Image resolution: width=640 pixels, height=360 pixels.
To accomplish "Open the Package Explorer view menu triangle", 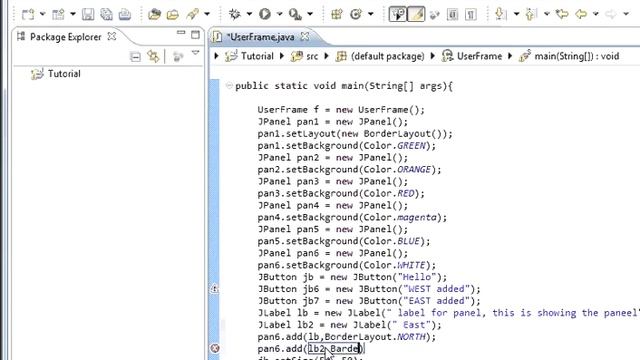I will pyautogui.click(x=196, y=53).
